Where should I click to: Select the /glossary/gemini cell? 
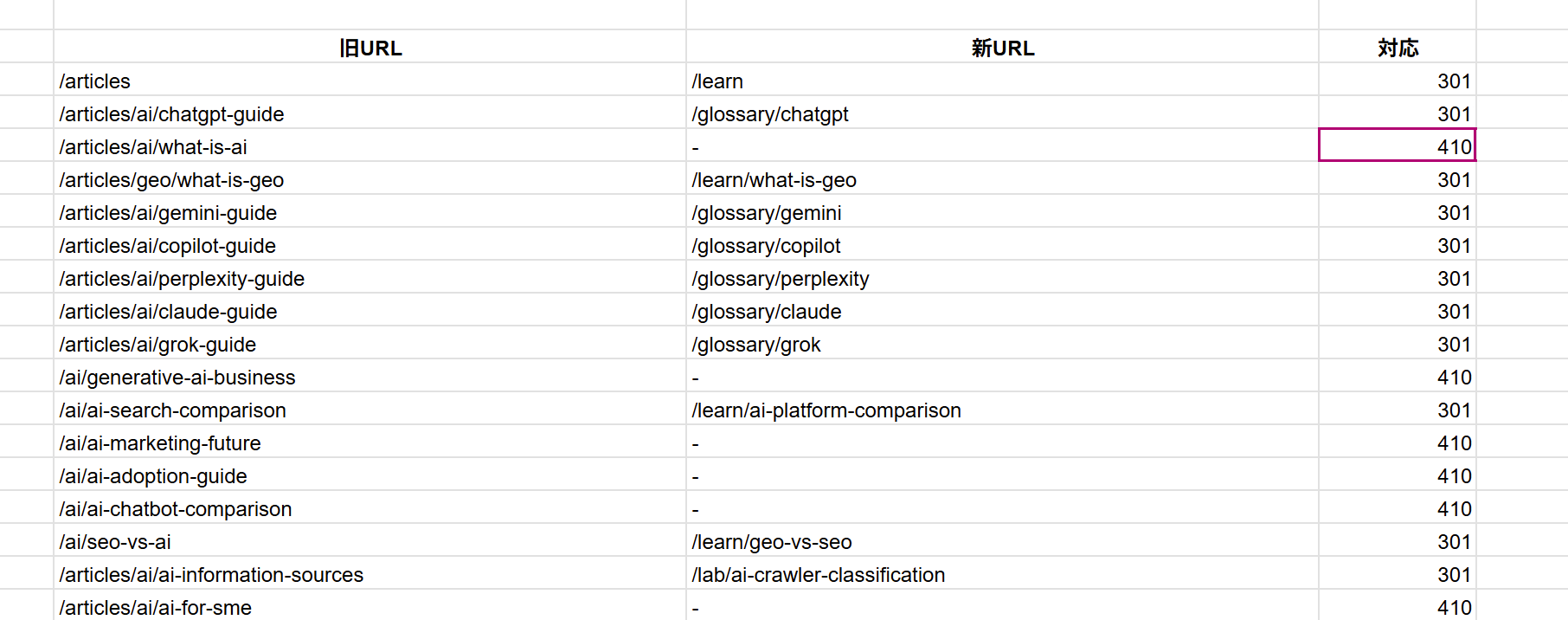(x=1002, y=212)
